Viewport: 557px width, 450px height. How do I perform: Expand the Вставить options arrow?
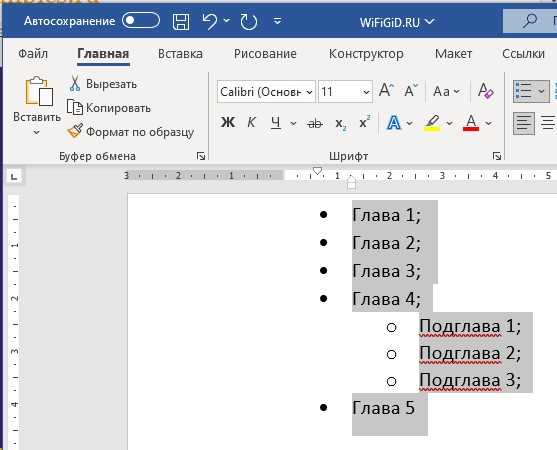pyautogui.click(x=36, y=132)
